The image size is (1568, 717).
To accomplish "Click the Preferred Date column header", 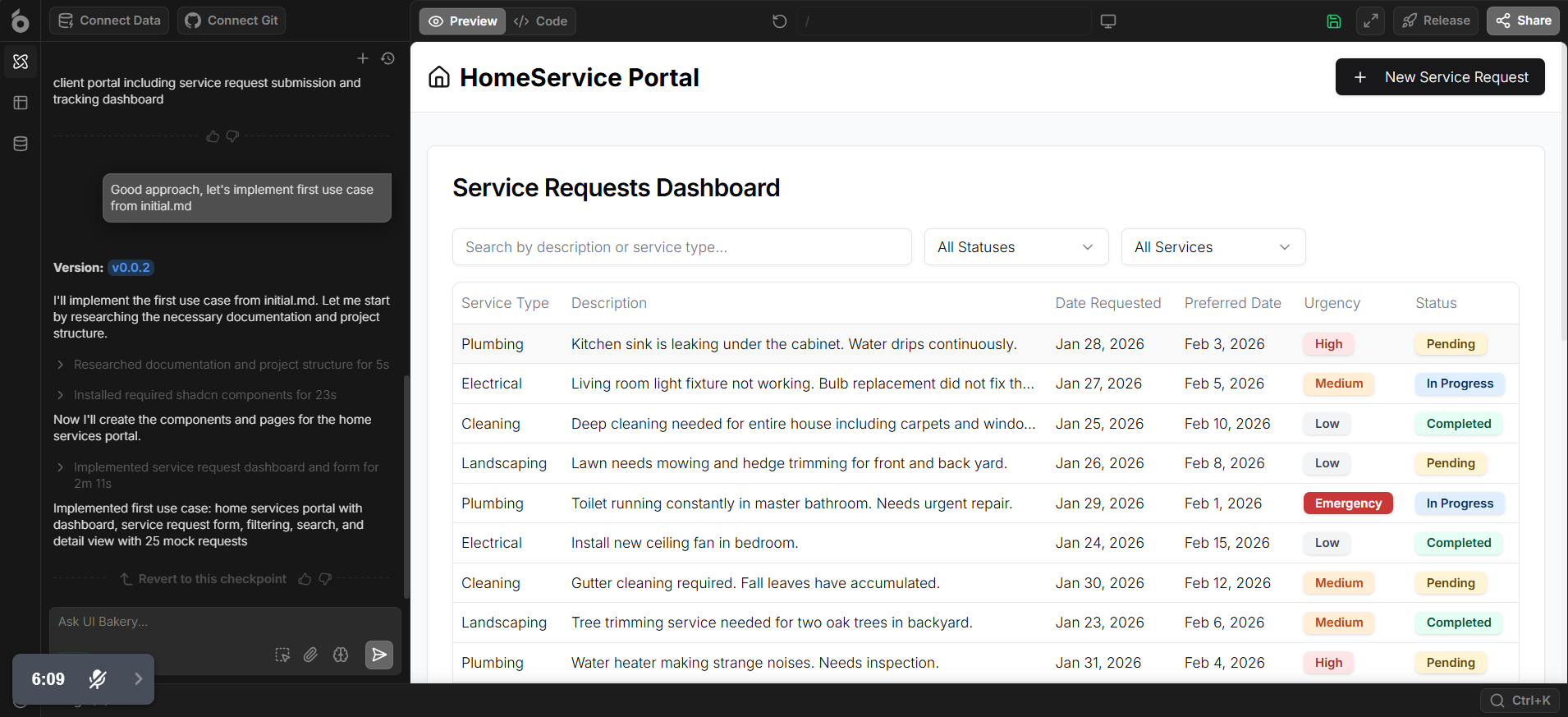I will (x=1233, y=303).
